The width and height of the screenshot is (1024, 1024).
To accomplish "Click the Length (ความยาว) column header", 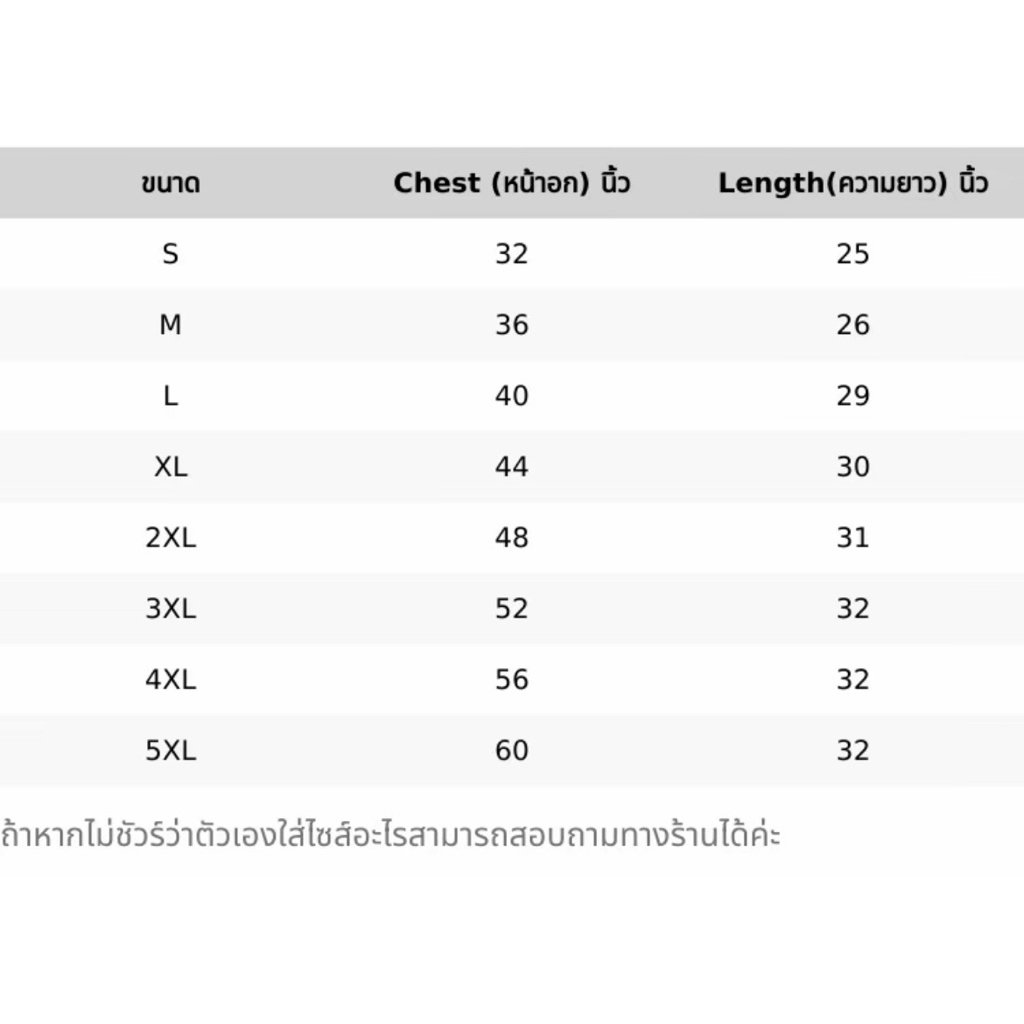I will pyautogui.click(x=853, y=182).
